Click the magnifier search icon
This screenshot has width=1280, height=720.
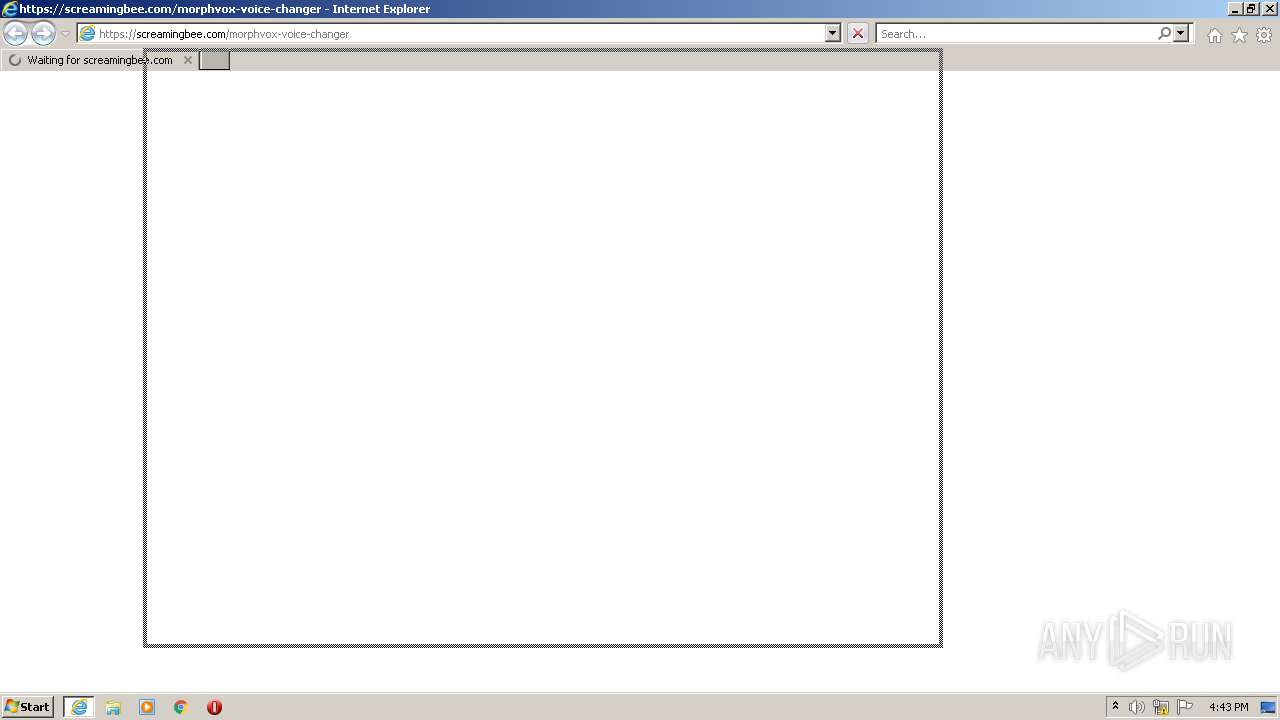pyautogui.click(x=1164, y=33)
